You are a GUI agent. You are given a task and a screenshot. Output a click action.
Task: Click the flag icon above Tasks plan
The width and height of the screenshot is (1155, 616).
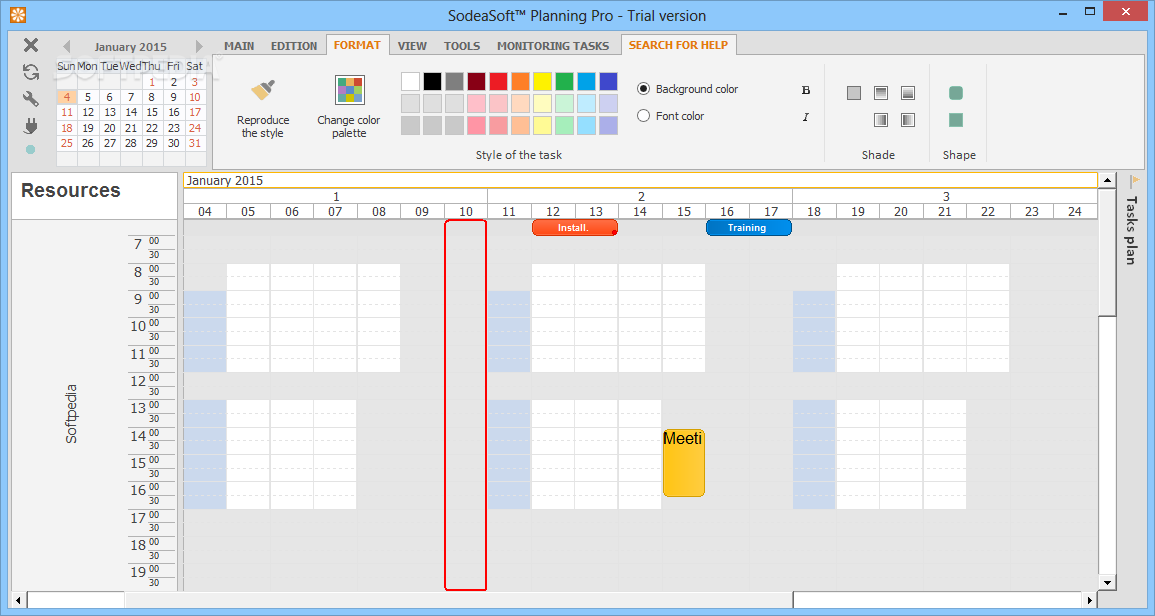point(1135,181)
